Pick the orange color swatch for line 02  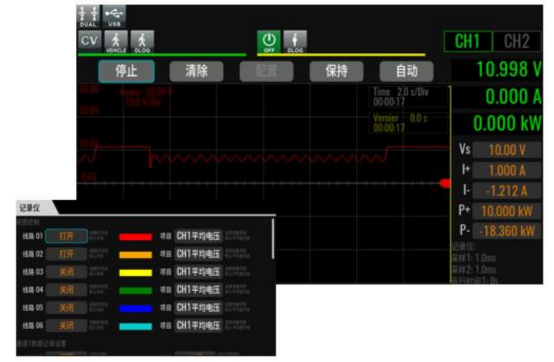[136, 255]
